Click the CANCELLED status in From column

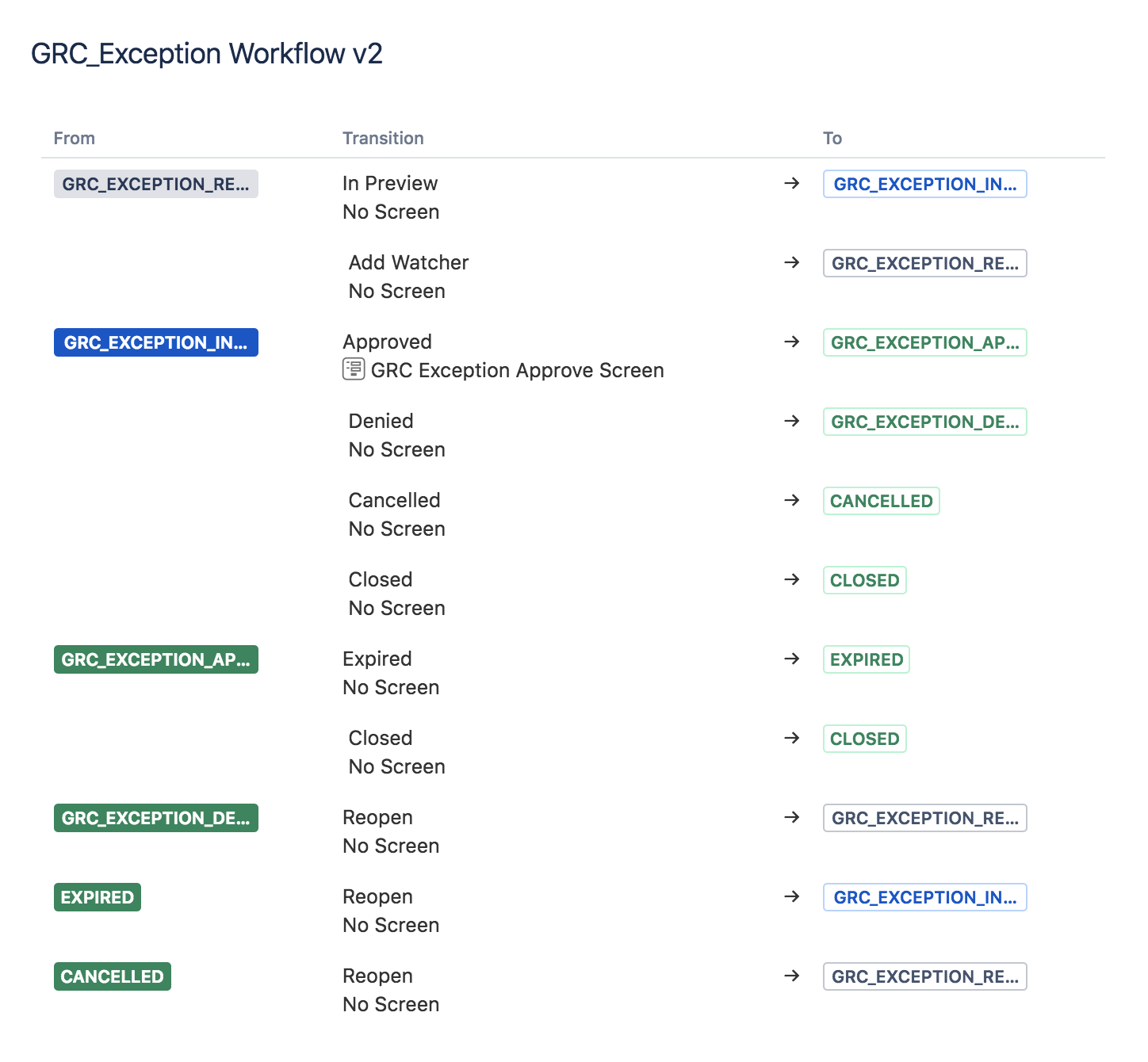click(x=113, y=976)
